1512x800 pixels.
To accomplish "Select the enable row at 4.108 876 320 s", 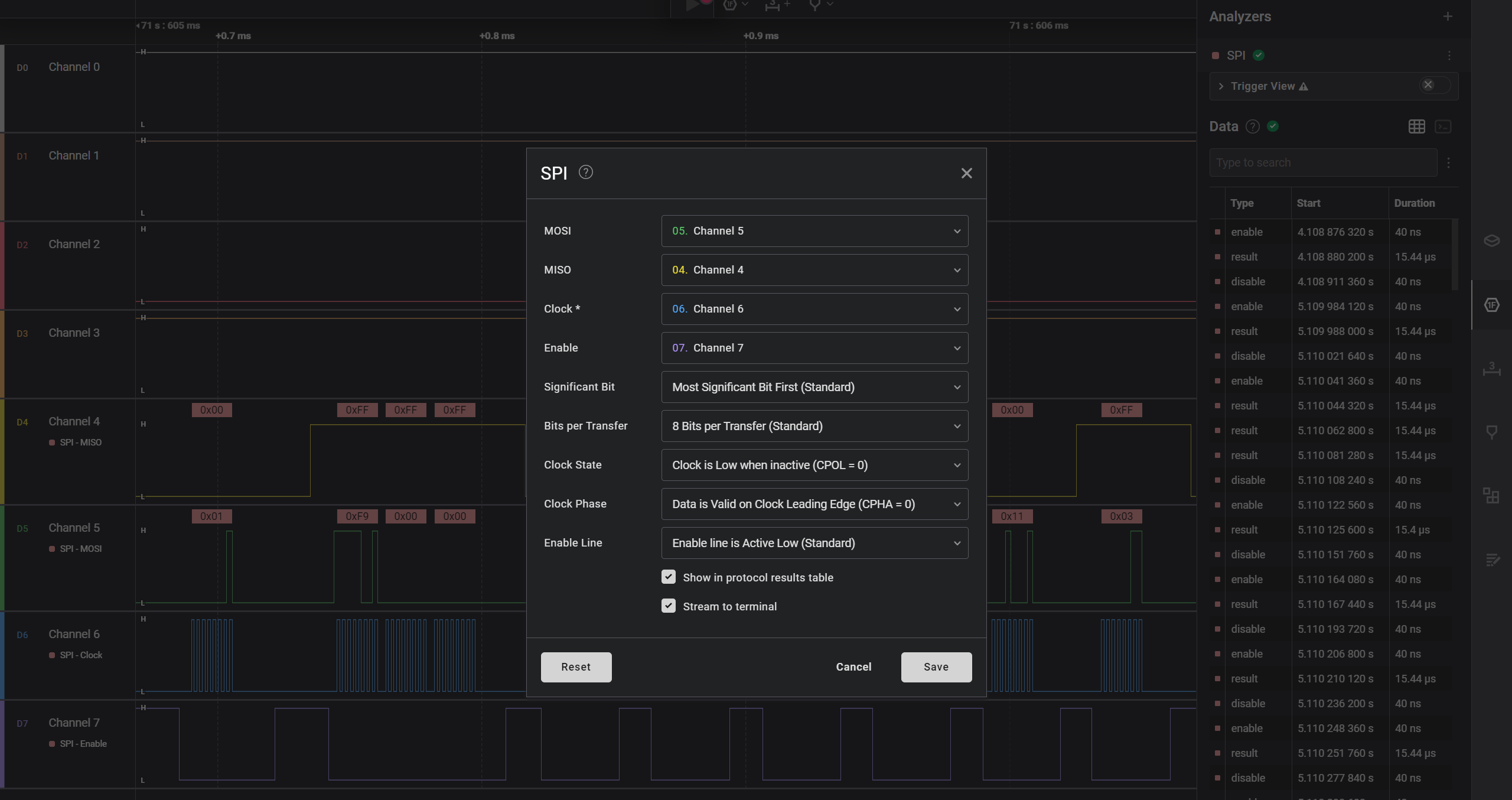I will tap(1331, 232).
